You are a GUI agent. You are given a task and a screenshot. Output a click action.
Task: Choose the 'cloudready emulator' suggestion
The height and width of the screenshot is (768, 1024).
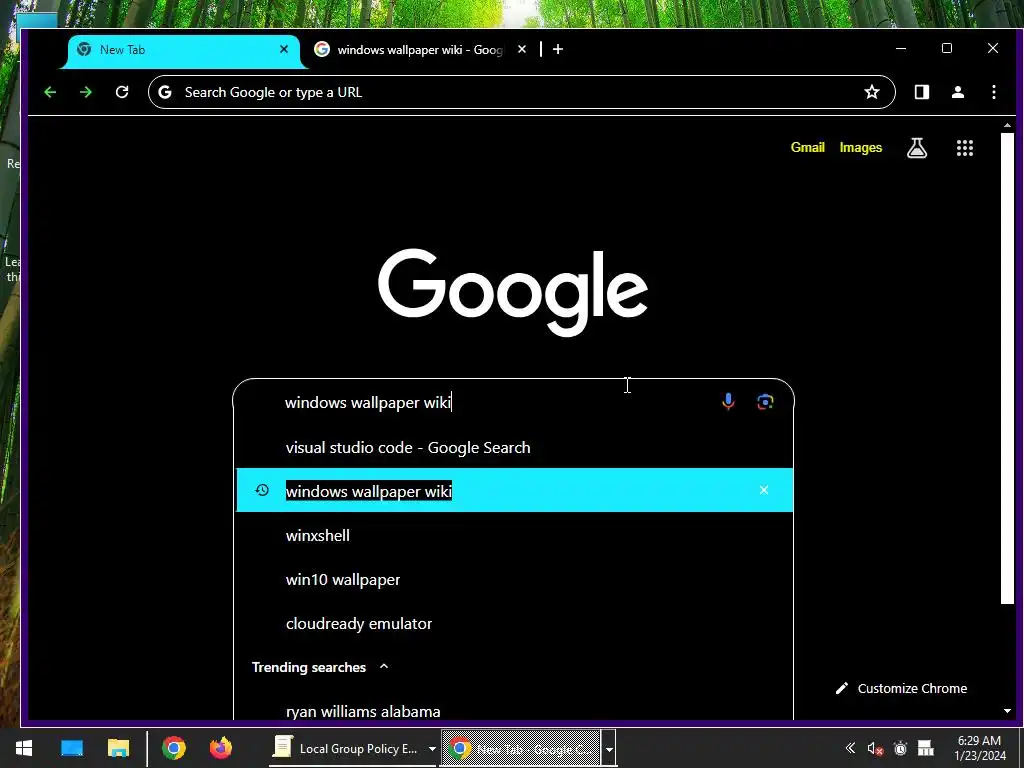coord(514,624)
